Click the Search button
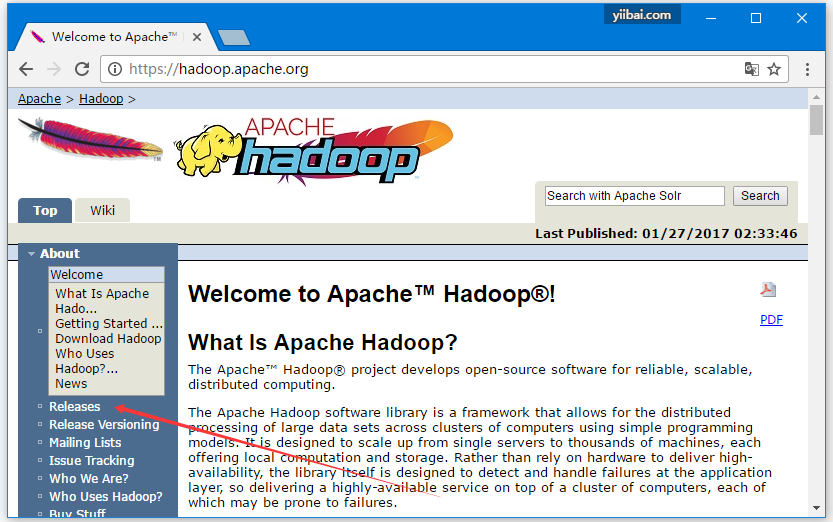Viewport: 833px width, 522px height. (x=760, y=196)
